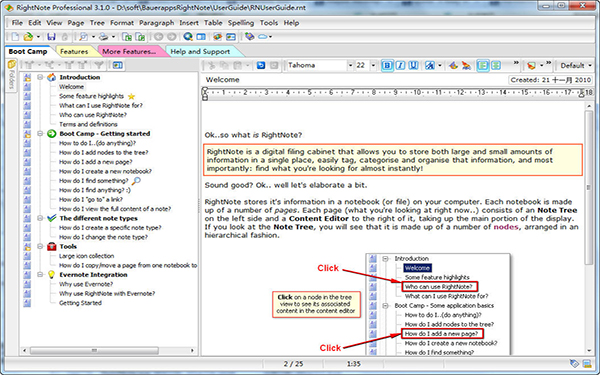Show hidden toolbar buttons via the overflow chevron after alignment

pyautogui.click(x=516, y=63)
